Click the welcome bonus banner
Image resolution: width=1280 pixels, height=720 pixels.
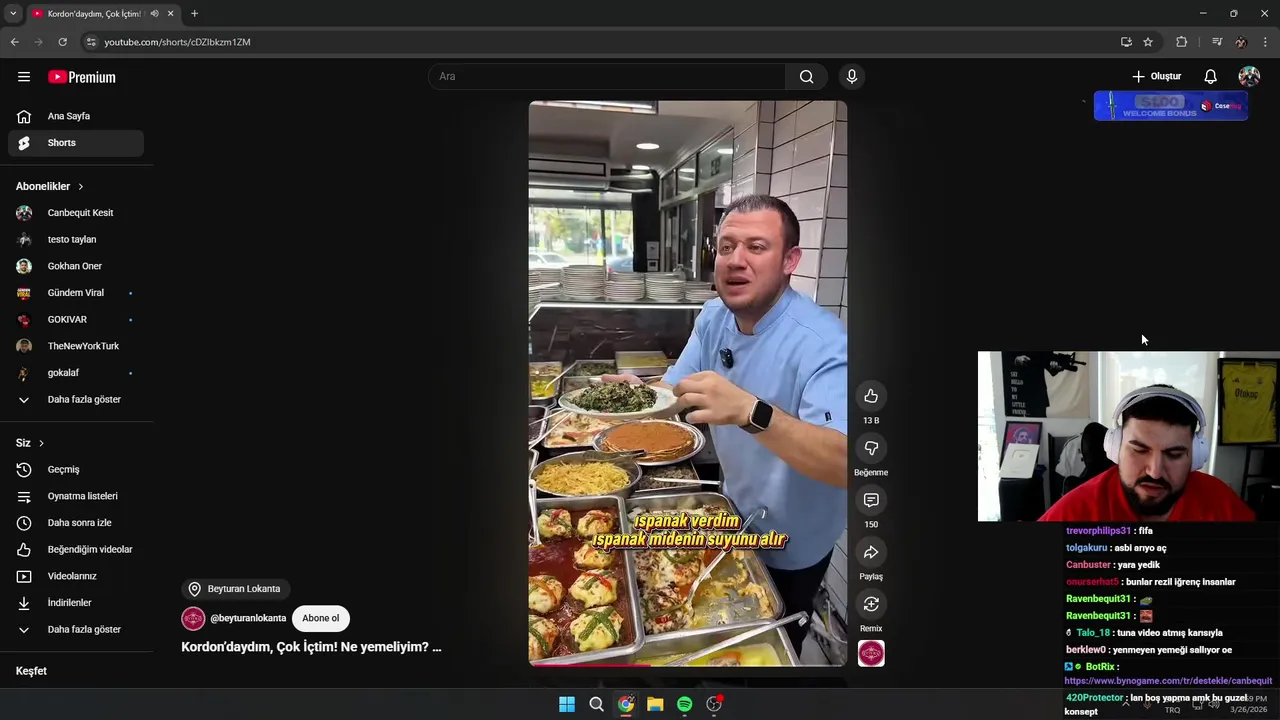(1171, 106)
